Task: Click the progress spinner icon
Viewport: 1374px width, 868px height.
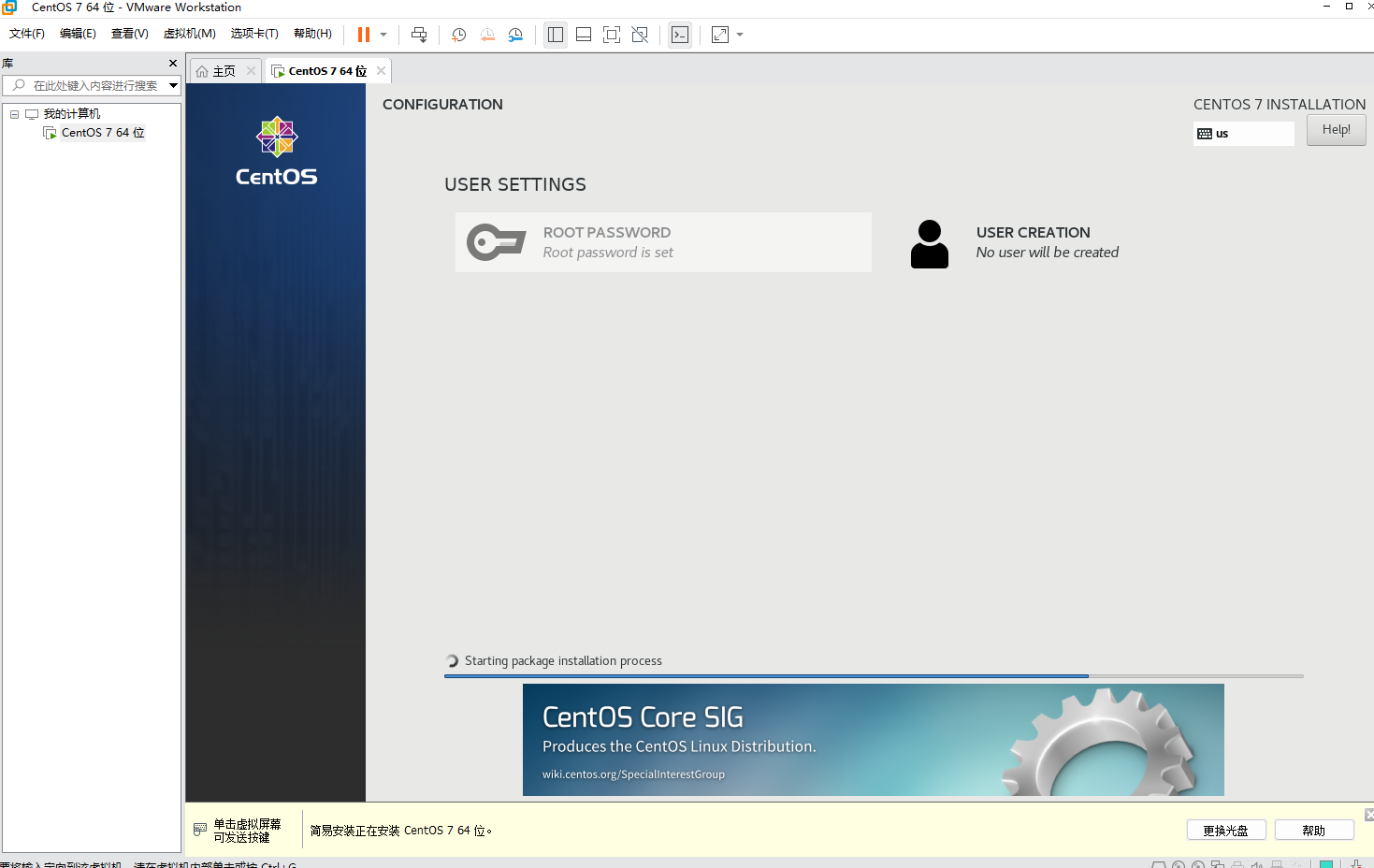Action: coord(453,661)
